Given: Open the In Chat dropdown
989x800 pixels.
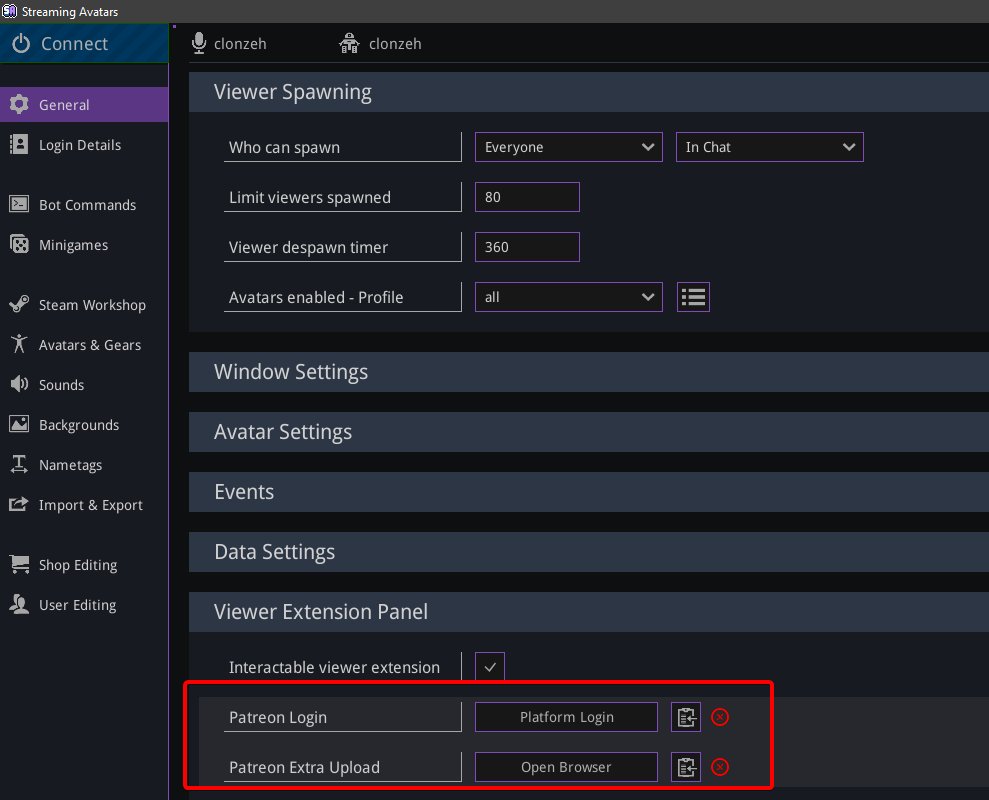Looking at the screenshot, I should (770, 147).
